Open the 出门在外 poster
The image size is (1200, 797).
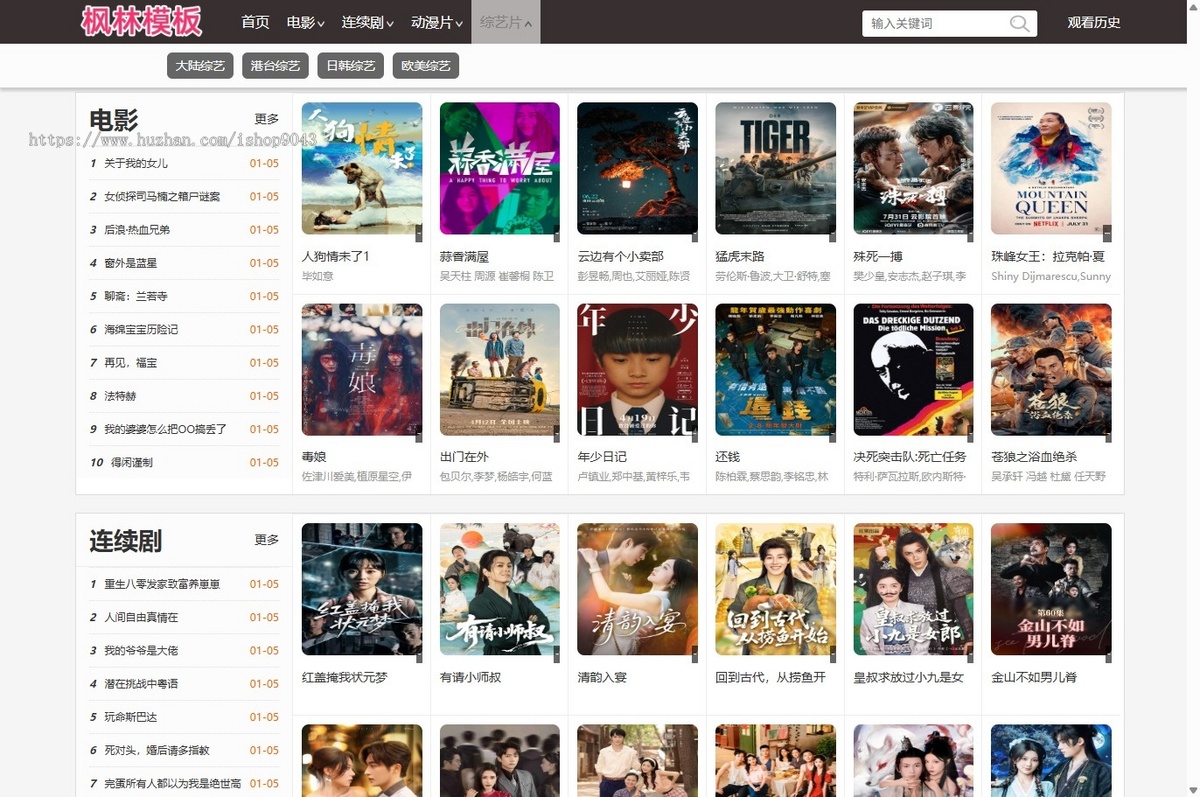coord(500,370)
